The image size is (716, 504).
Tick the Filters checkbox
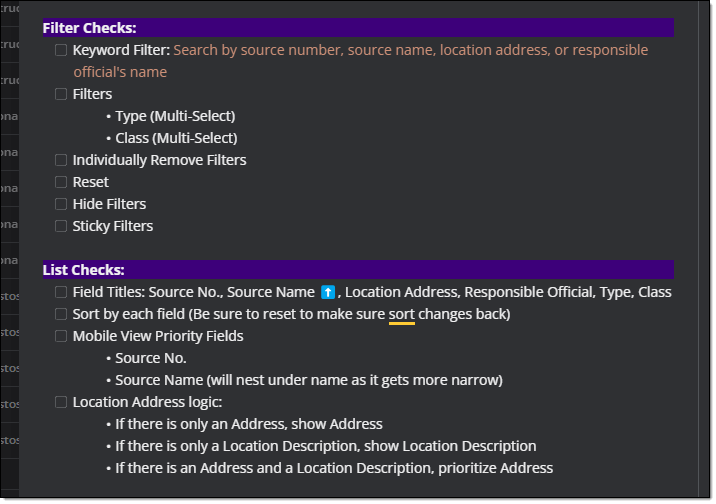tap(61, 94)
